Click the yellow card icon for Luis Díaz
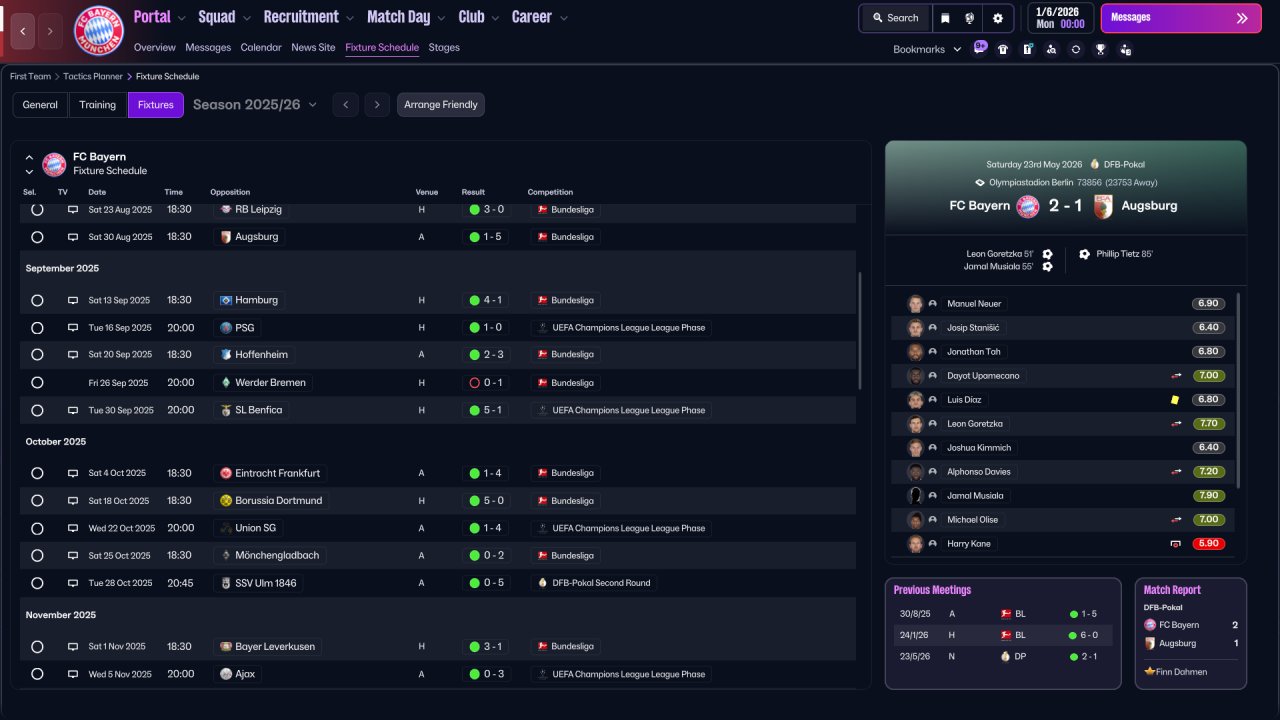Screen dimensions: 1280x720 (1175, 400)
